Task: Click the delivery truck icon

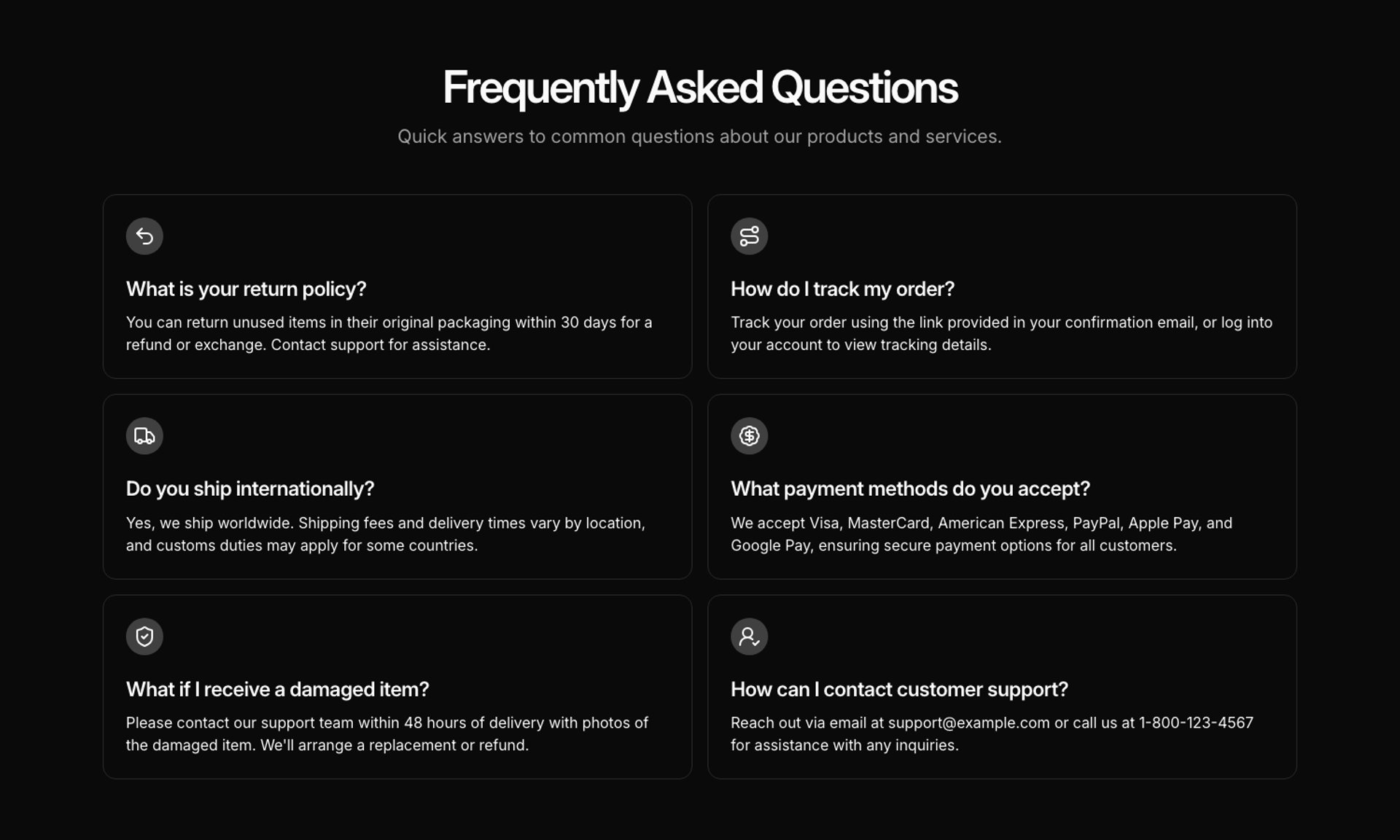Action: tap(144, 436)
